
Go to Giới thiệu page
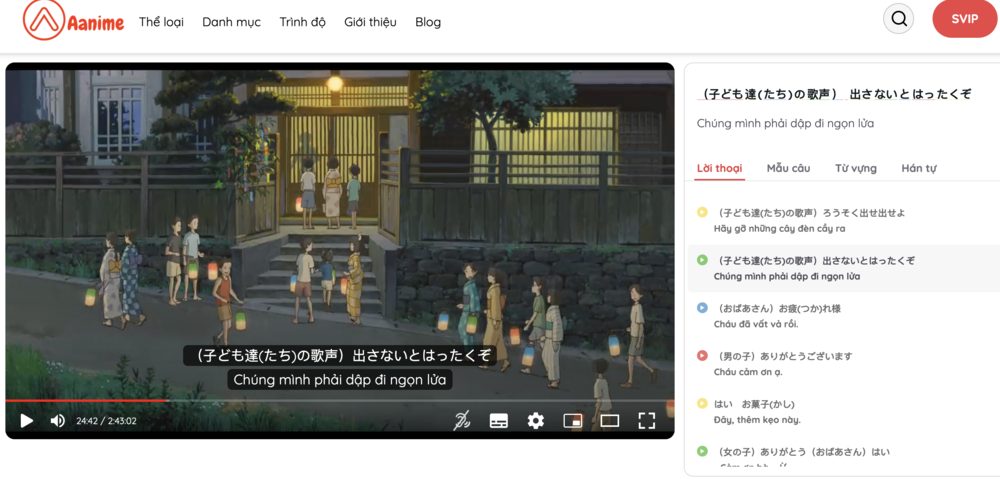[371, 22]
